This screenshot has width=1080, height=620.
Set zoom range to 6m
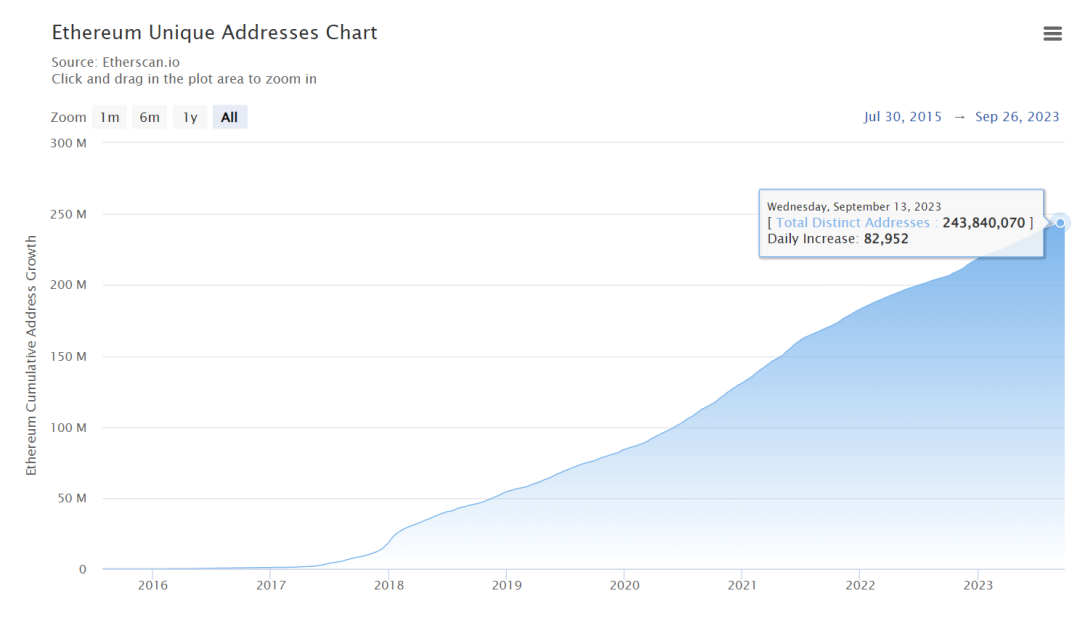(x=149, y=117)
